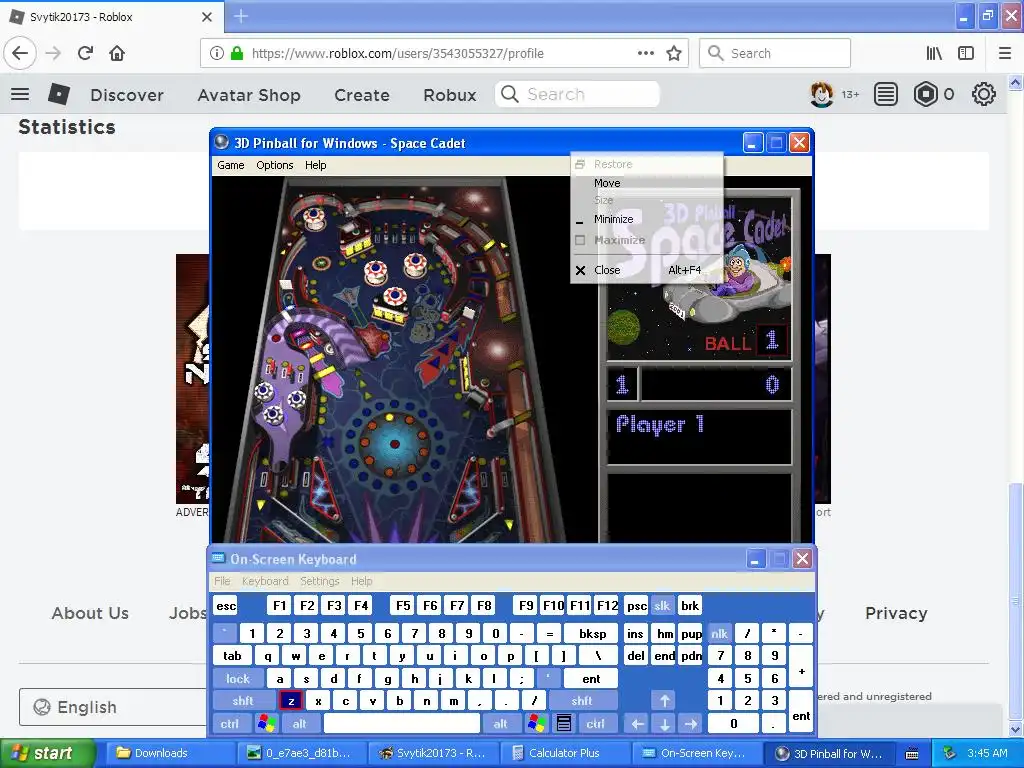Toggle the left alt key
Image resolution: width=1024 pixels, height=768 pixels.
pyautogui.click(x=300, y=724)
